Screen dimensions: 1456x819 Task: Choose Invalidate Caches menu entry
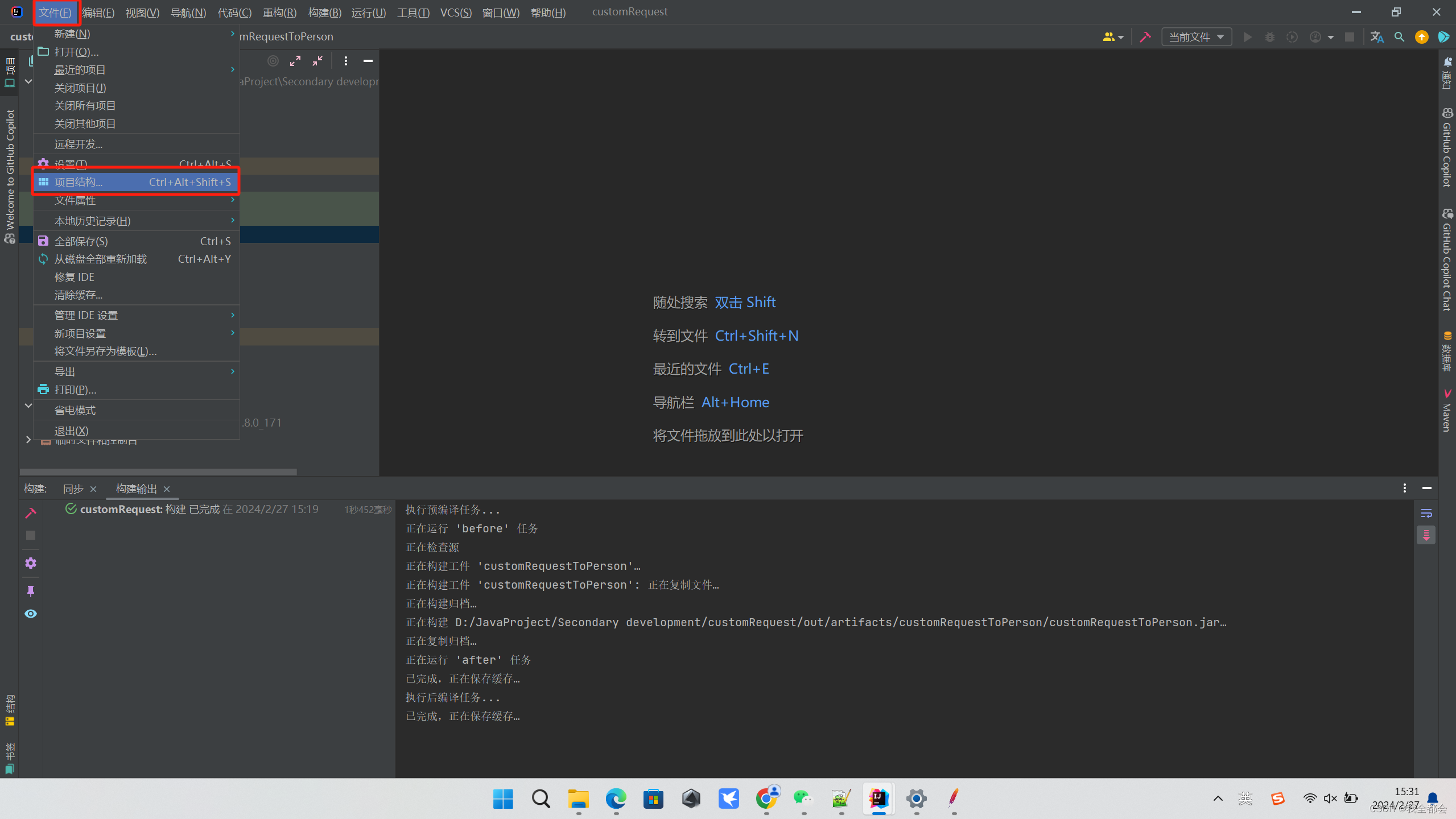[x=137, y=295]
